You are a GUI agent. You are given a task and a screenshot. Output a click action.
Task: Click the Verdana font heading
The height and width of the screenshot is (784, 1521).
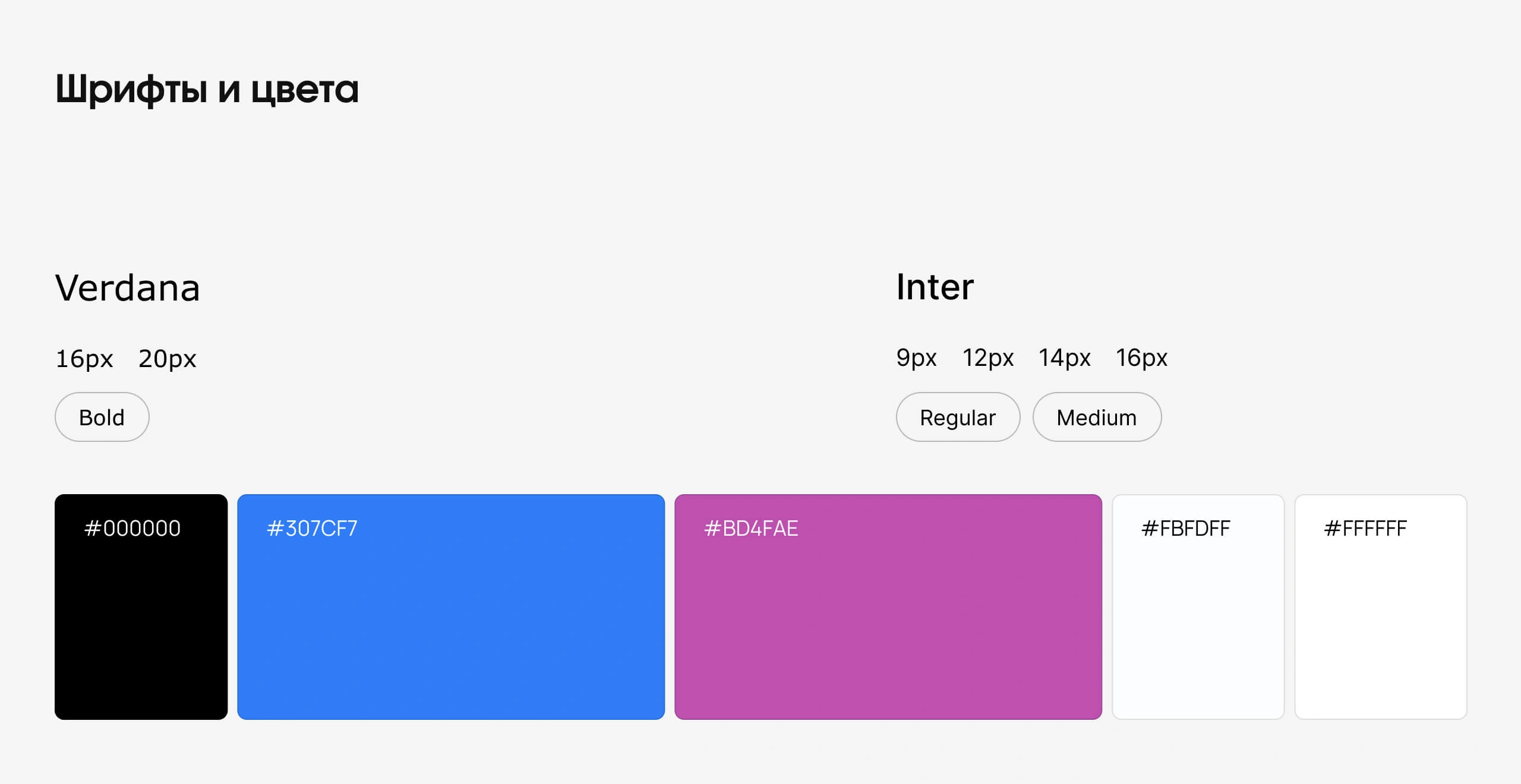127,288
